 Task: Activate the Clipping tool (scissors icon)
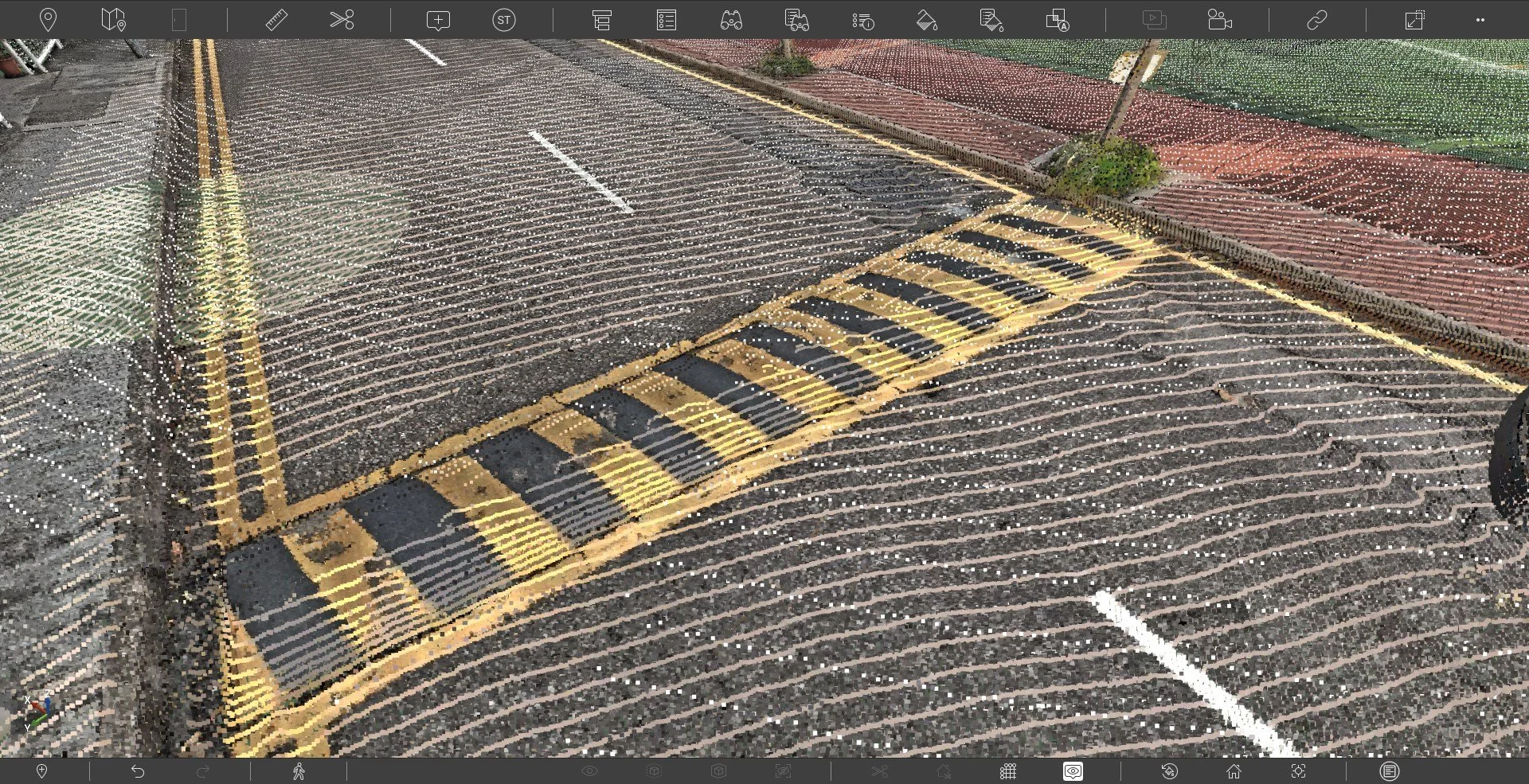point(340,20)
